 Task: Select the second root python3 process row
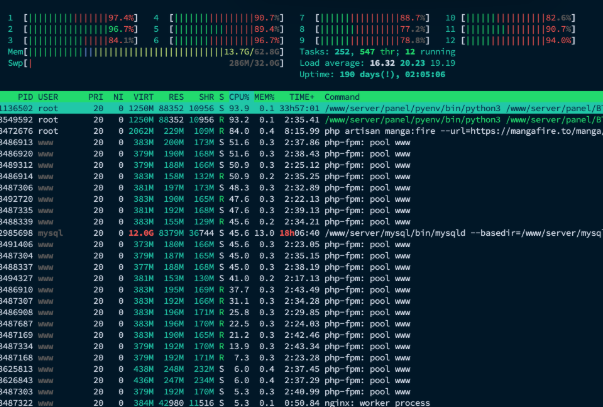300,119
